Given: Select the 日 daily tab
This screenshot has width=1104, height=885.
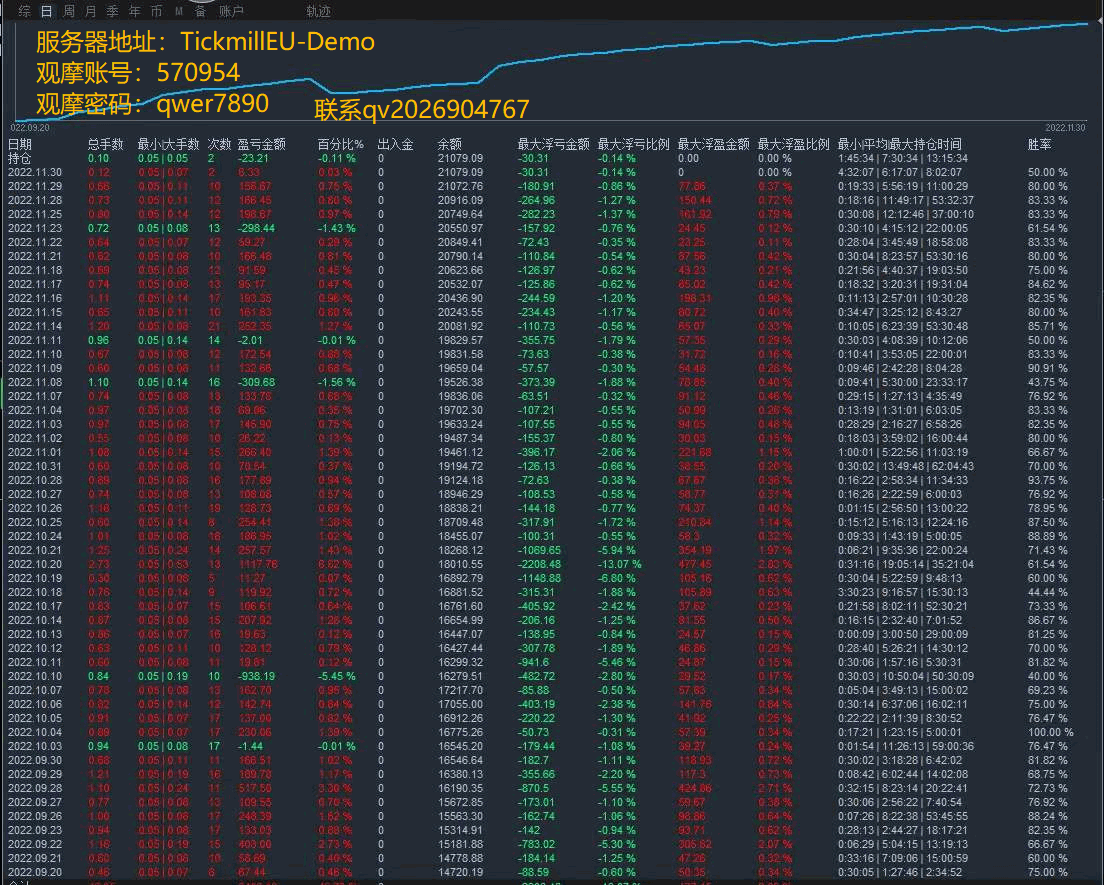Looking at the screenshot, I should tap(47, 11).
